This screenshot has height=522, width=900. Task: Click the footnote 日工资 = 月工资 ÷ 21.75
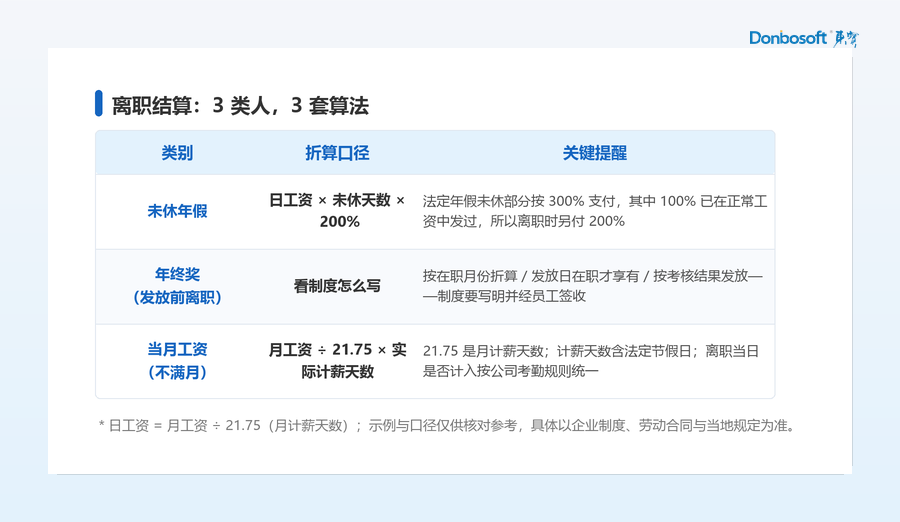tap(447, 426)
